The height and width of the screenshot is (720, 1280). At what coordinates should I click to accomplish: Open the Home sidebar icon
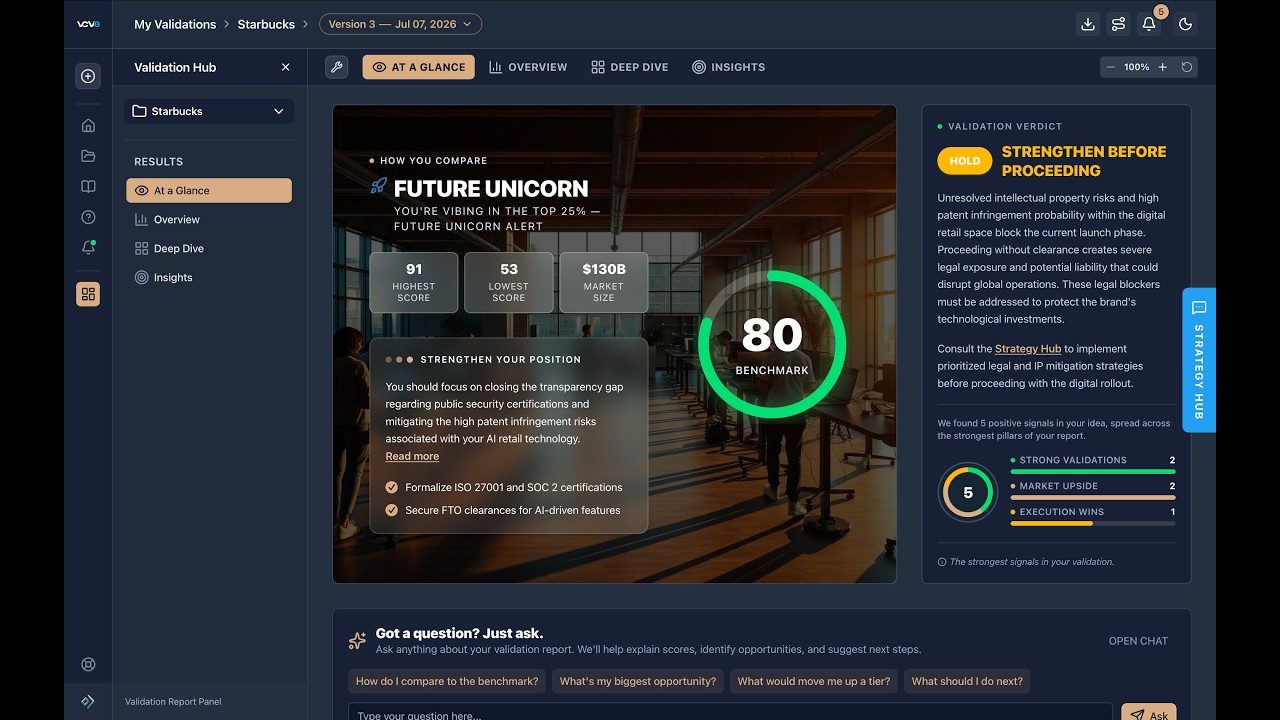[88, 125]
